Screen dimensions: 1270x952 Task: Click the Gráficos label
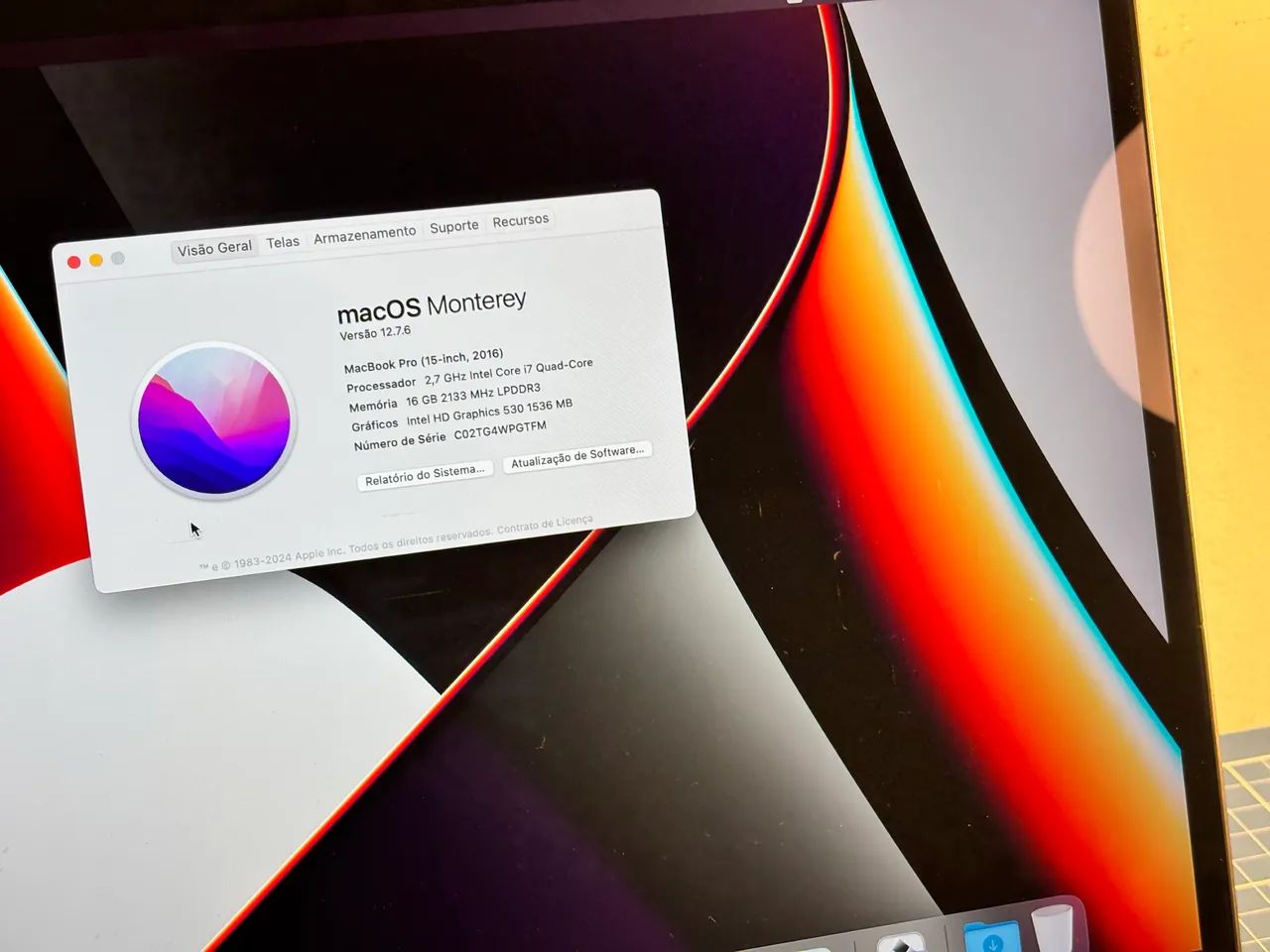tap(375, 425)
